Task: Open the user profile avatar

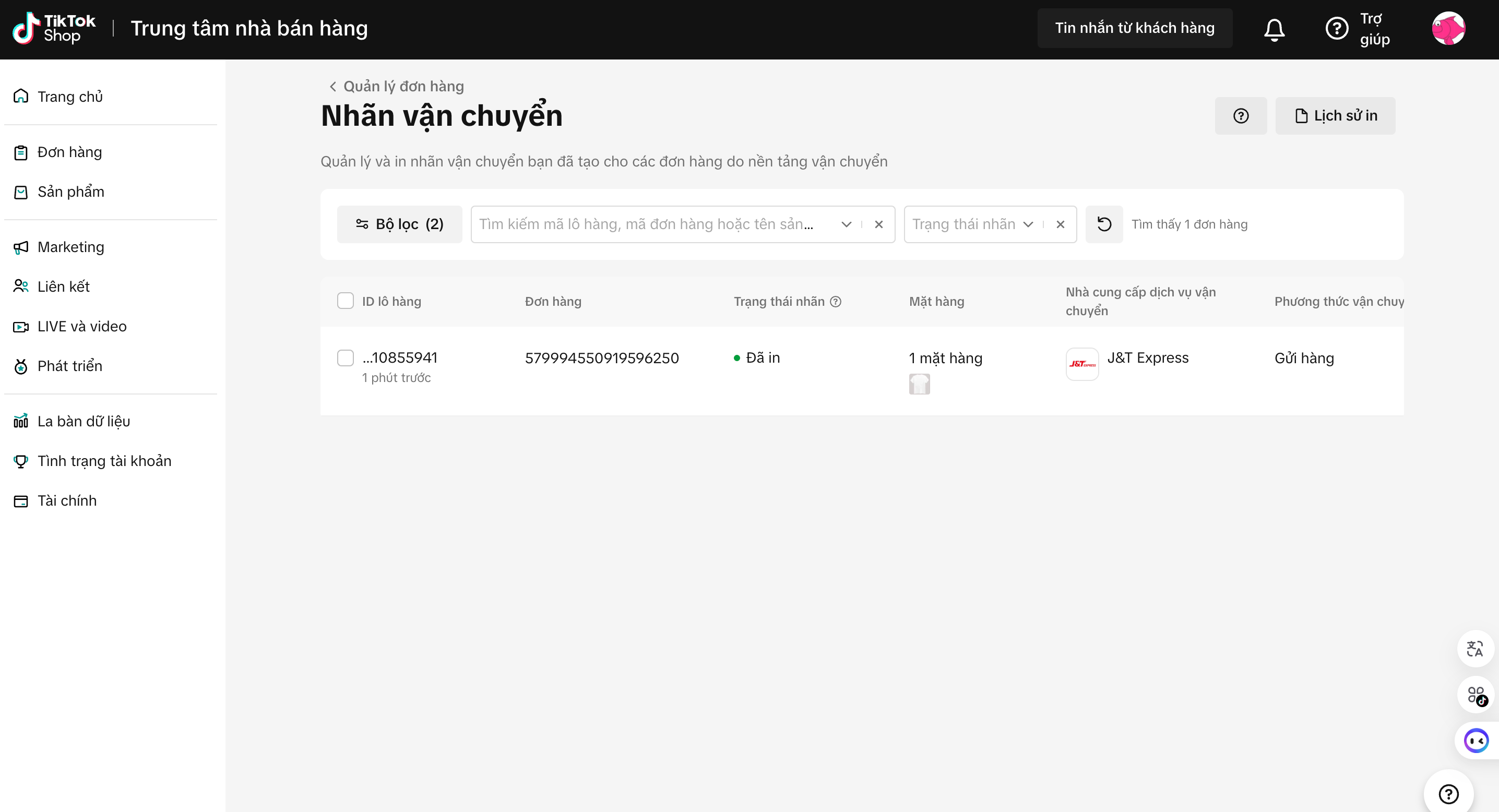Action: 1448,29
